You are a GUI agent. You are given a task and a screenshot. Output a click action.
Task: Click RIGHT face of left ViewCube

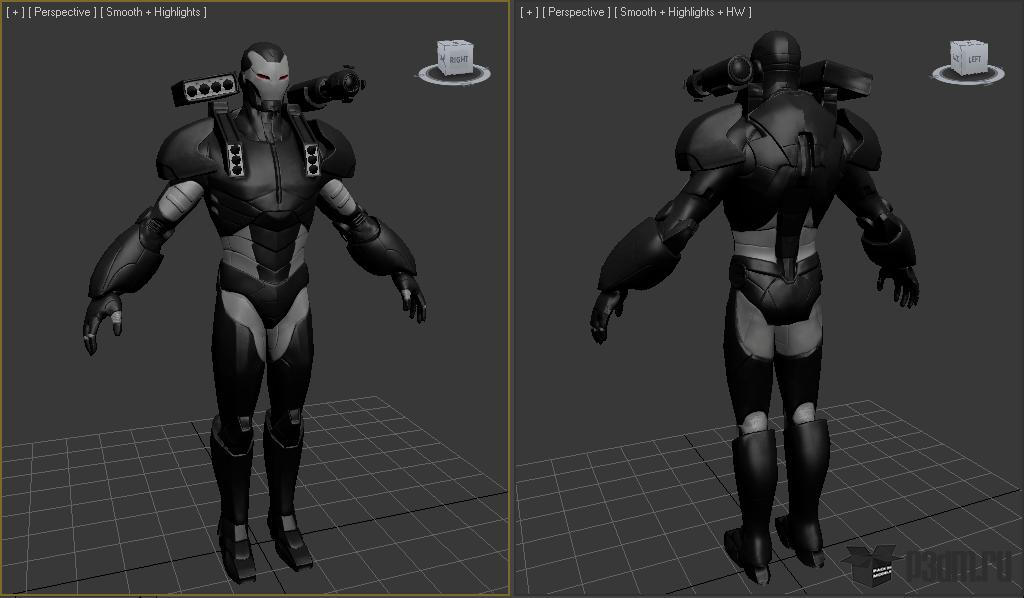point(459,60)
